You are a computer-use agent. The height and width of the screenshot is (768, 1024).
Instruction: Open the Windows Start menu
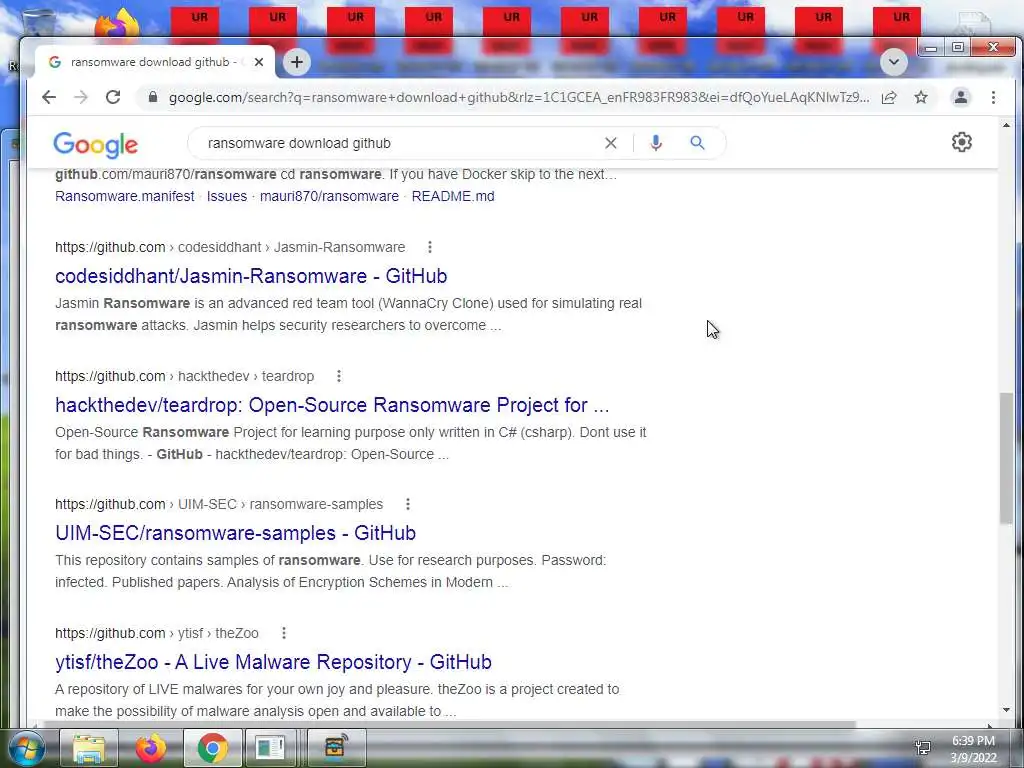[x=26, y=748]
